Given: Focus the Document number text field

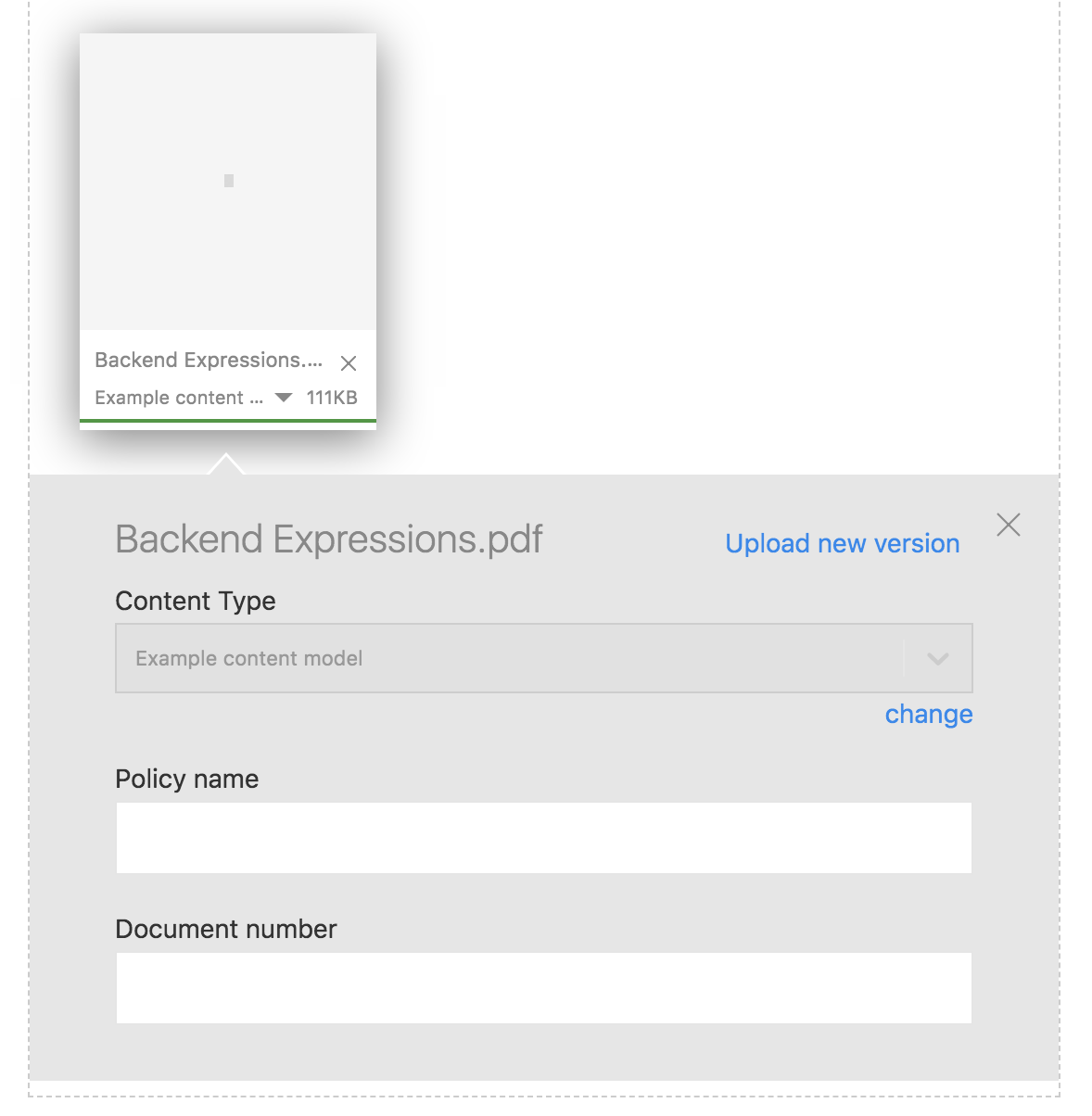Looking at the screenshot, I should pos(543,988).
